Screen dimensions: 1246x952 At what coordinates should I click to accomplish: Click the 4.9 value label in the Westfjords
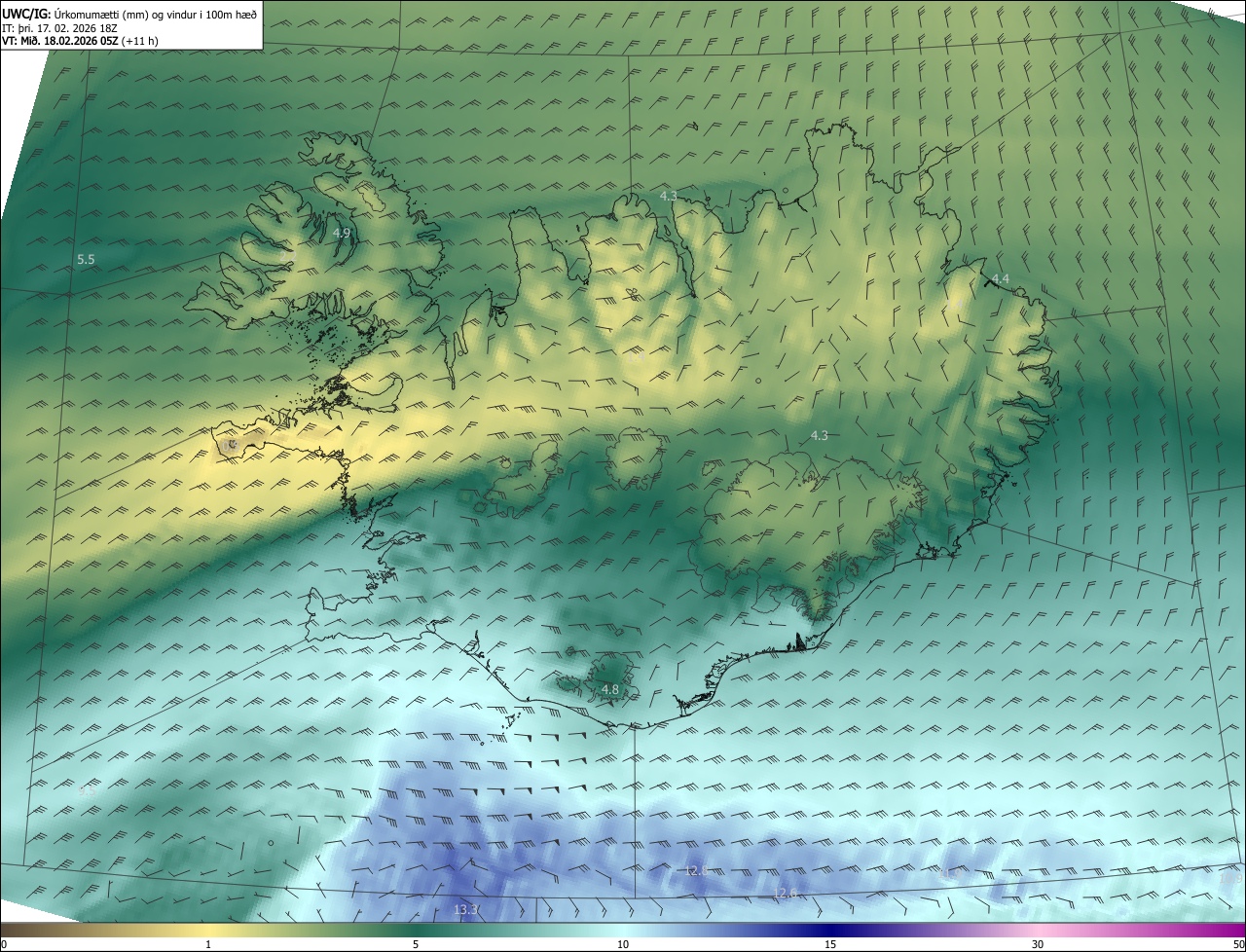pos(341,234)
